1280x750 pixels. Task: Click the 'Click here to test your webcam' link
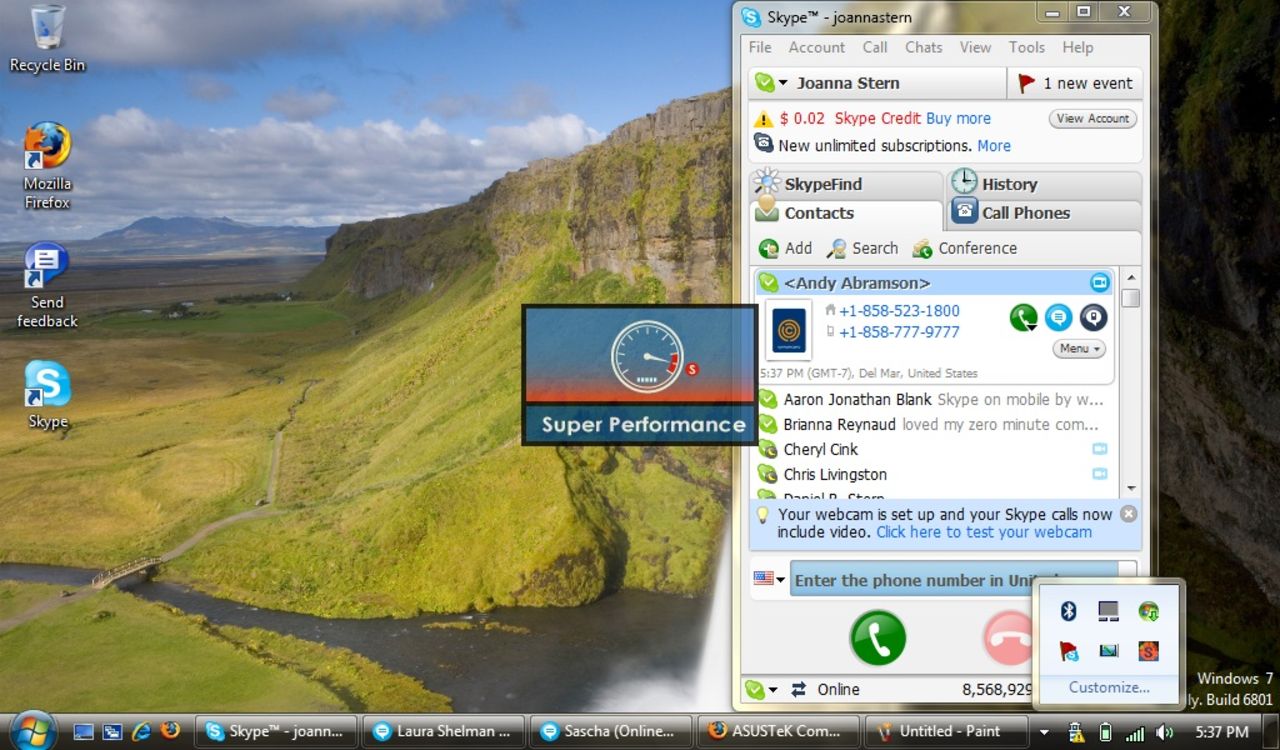pos(984,532)
